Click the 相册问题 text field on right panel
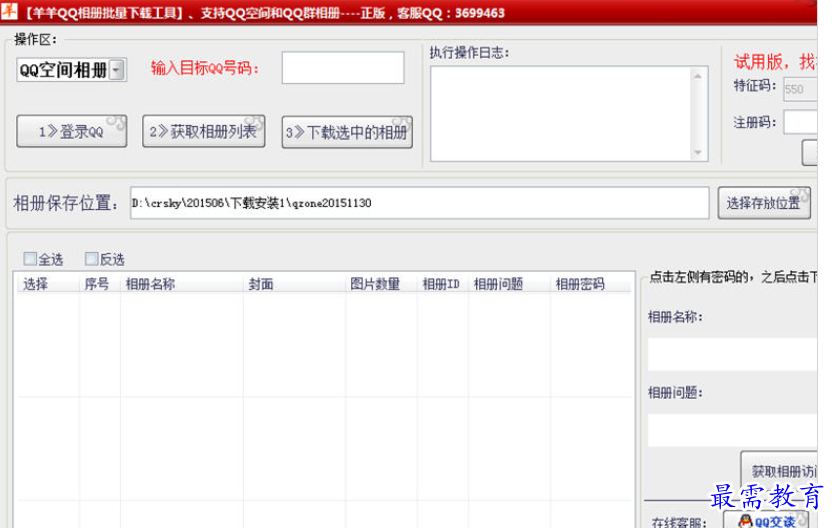Viewport: 832px width, 528px height. [732, 430]
